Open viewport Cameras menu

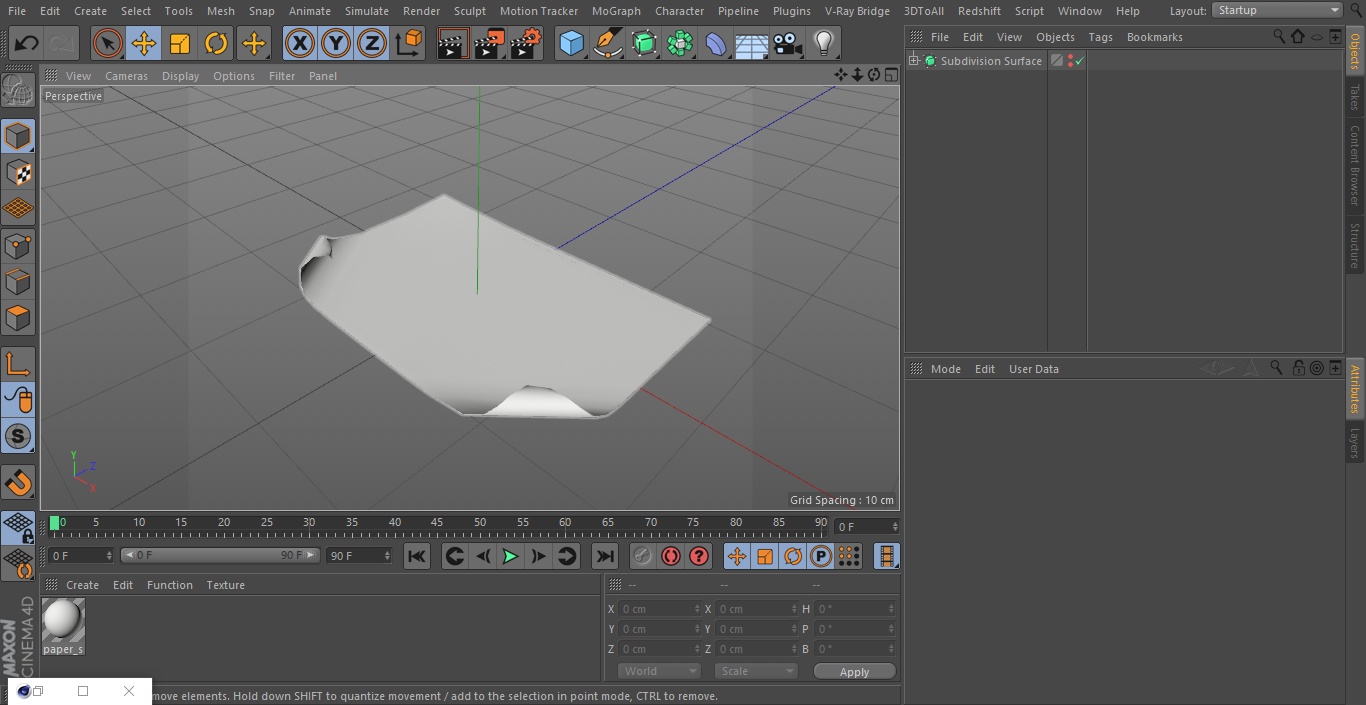click(126, 76)
